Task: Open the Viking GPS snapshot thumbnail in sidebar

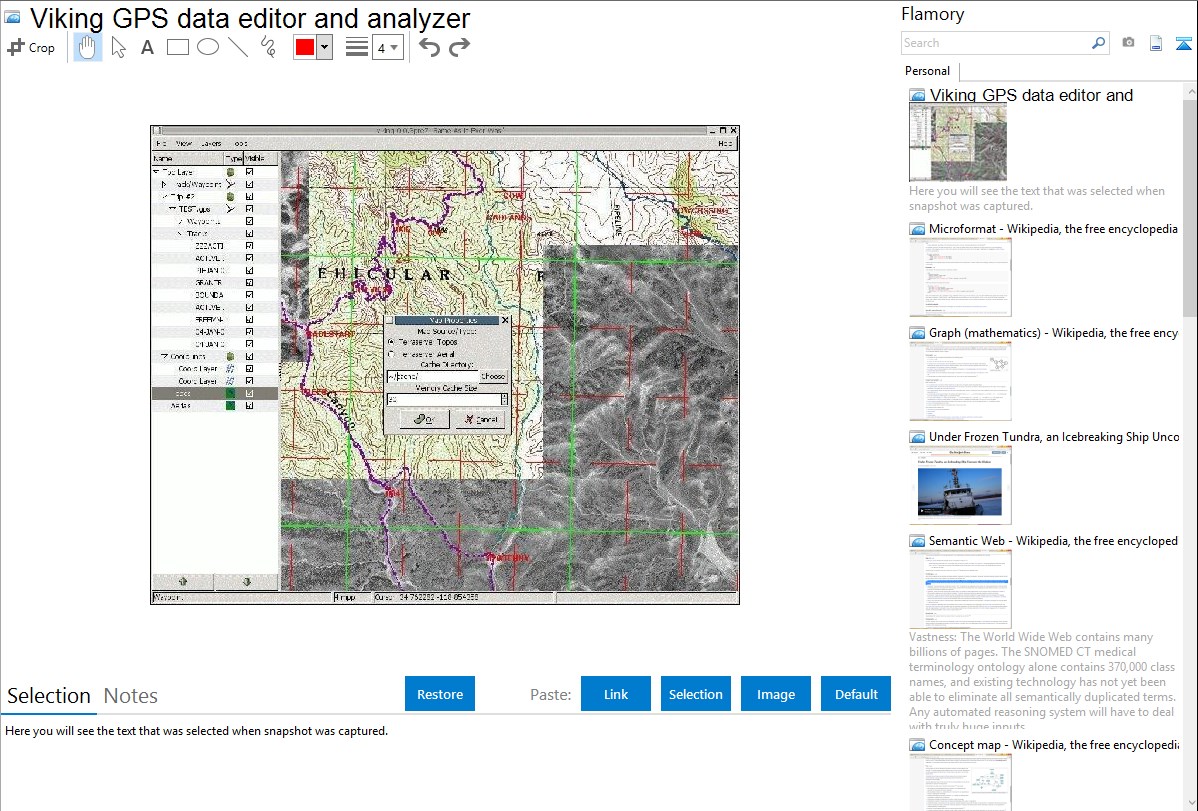Action: coord(958,143)
